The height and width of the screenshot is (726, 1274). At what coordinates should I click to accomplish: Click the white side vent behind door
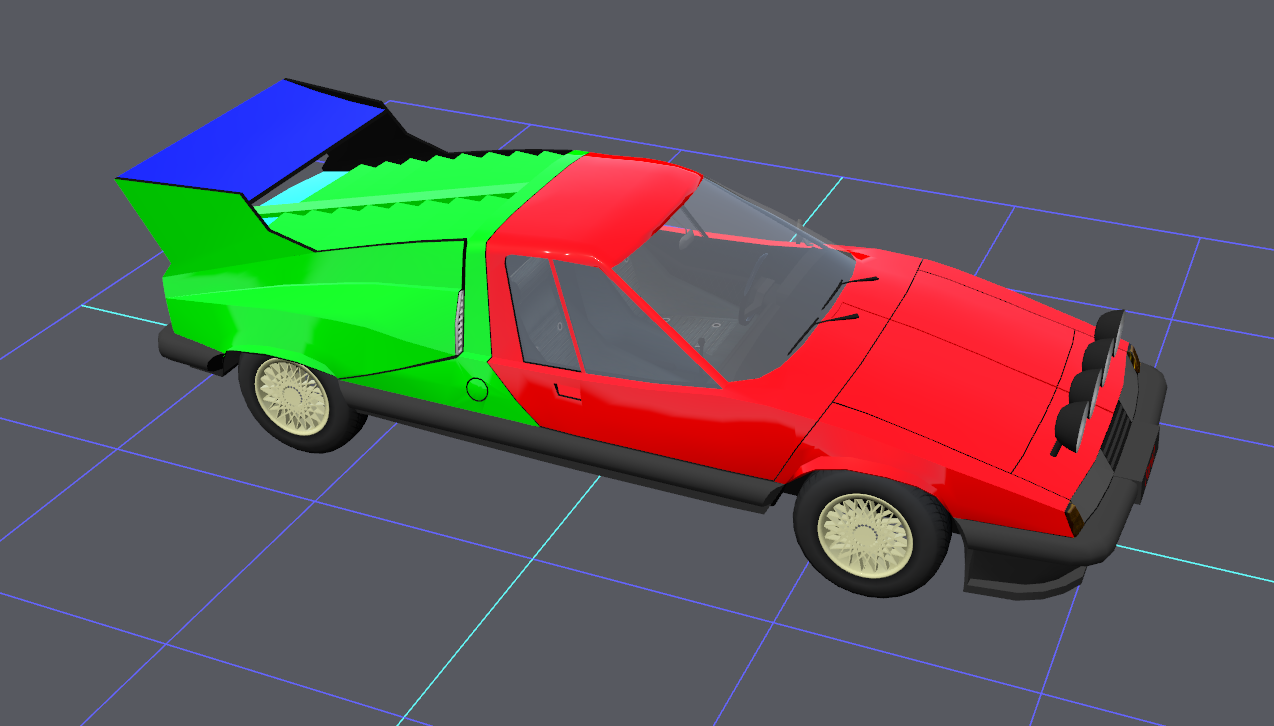pyautogui.click(x=460, y=322)
